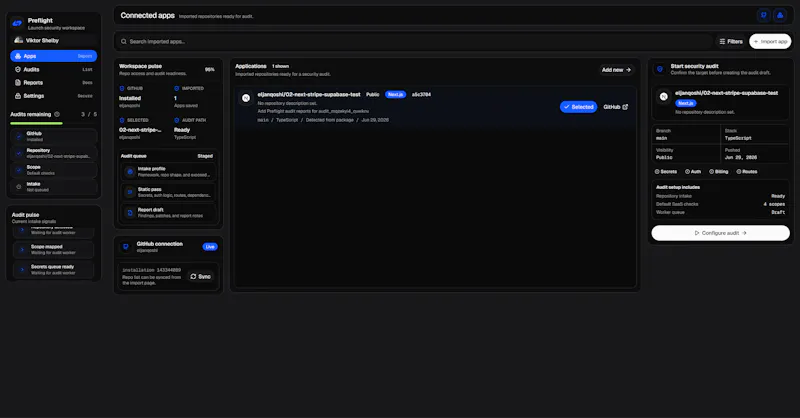Go to Audits in the sidebar
Screen dimensions: 800x418
coord(54,69)
